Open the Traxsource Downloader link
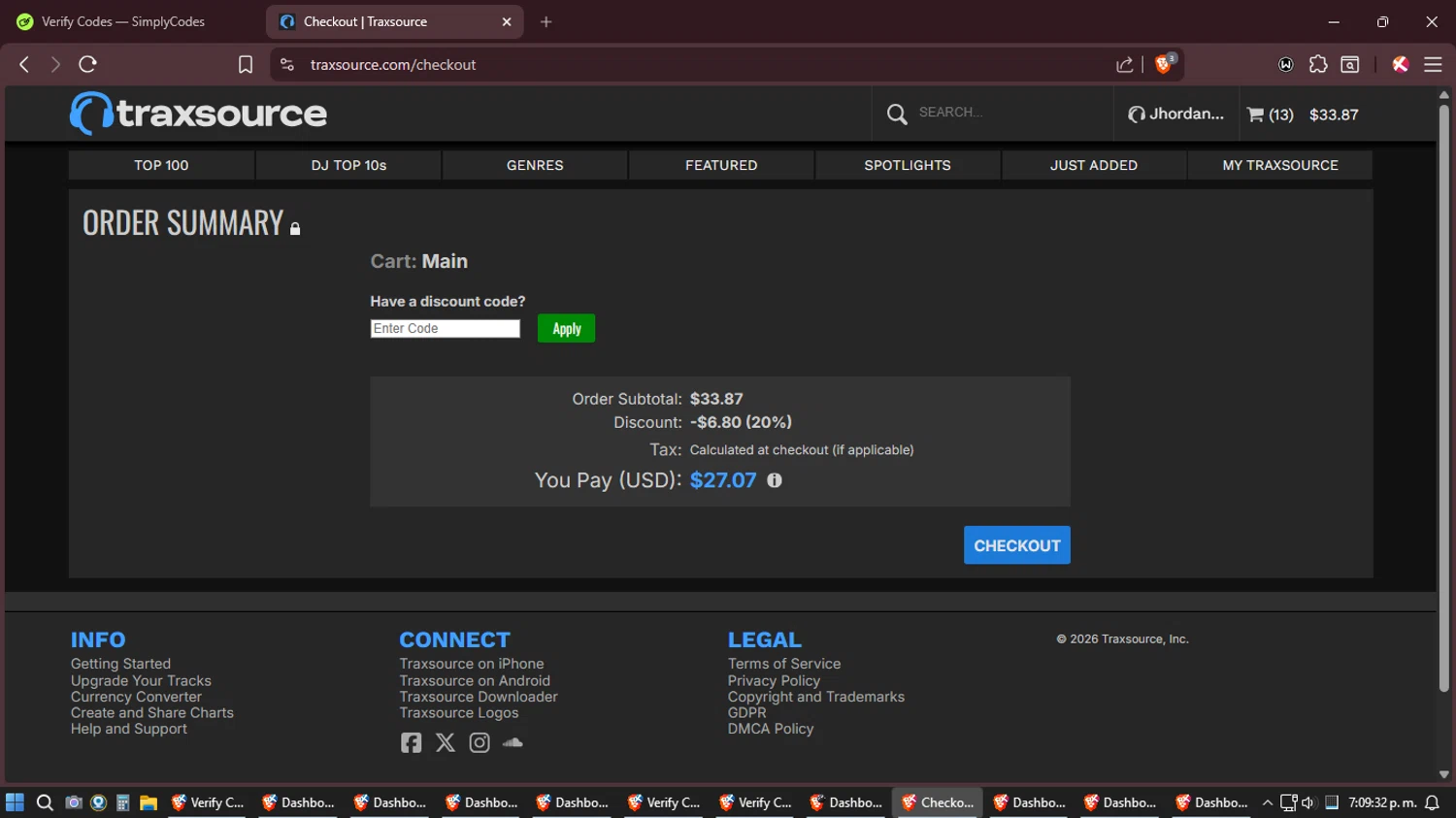The width and height of the screenshot is (1456, 818). (479, 697)
